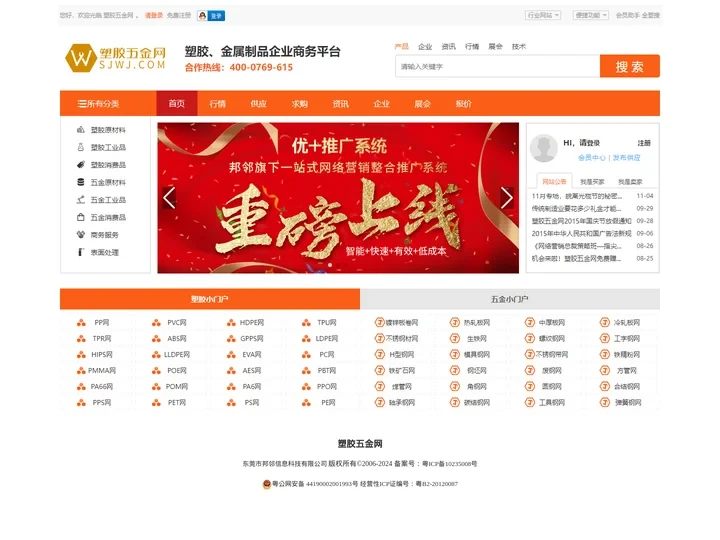Switch to the 我是买家 tab
Image resolution: width=720 pixels, height=540 pixels.
click(x=592, y=182)
